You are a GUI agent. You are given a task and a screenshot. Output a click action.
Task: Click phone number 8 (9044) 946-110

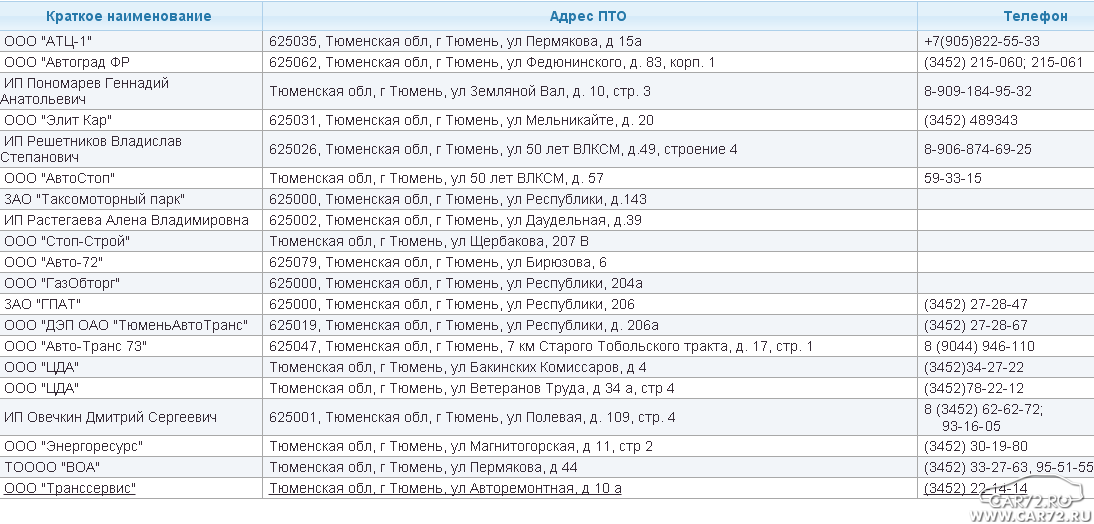979,346
